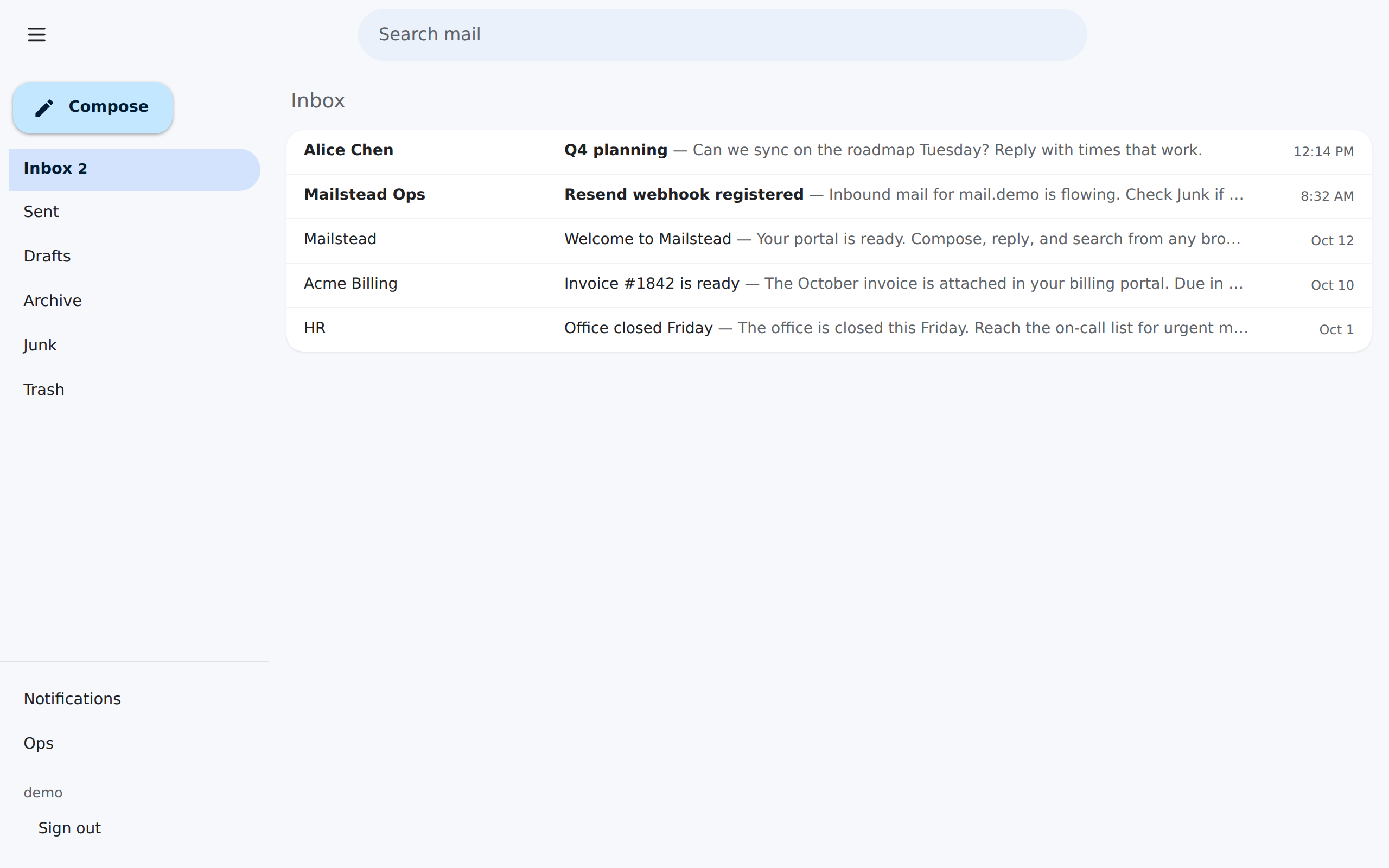The image size is (1389, 868).
Task: Open the Resend webhook registered email
Action: pyautogui.click(x=828, y=196)
